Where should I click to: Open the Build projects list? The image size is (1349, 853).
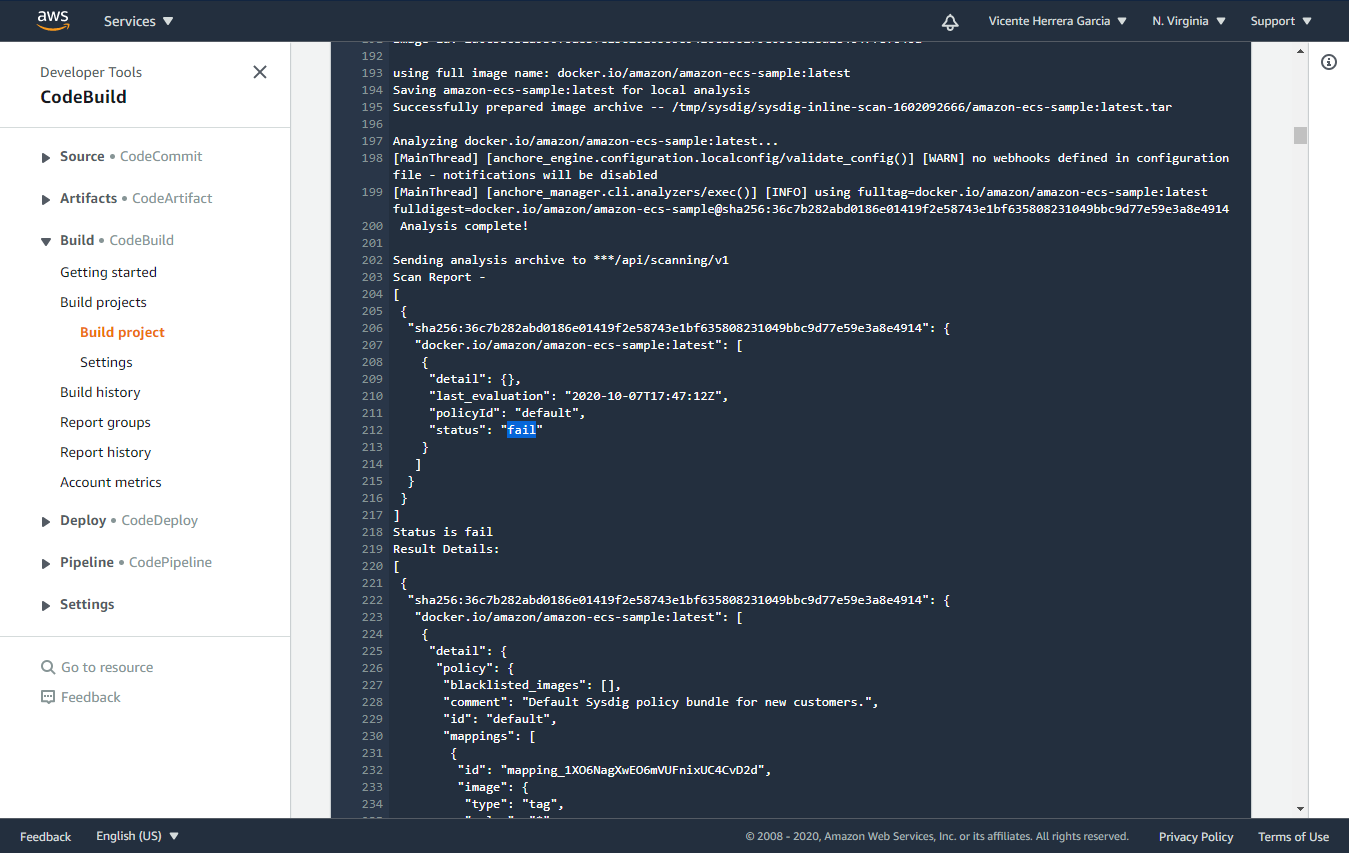point(103,302)
